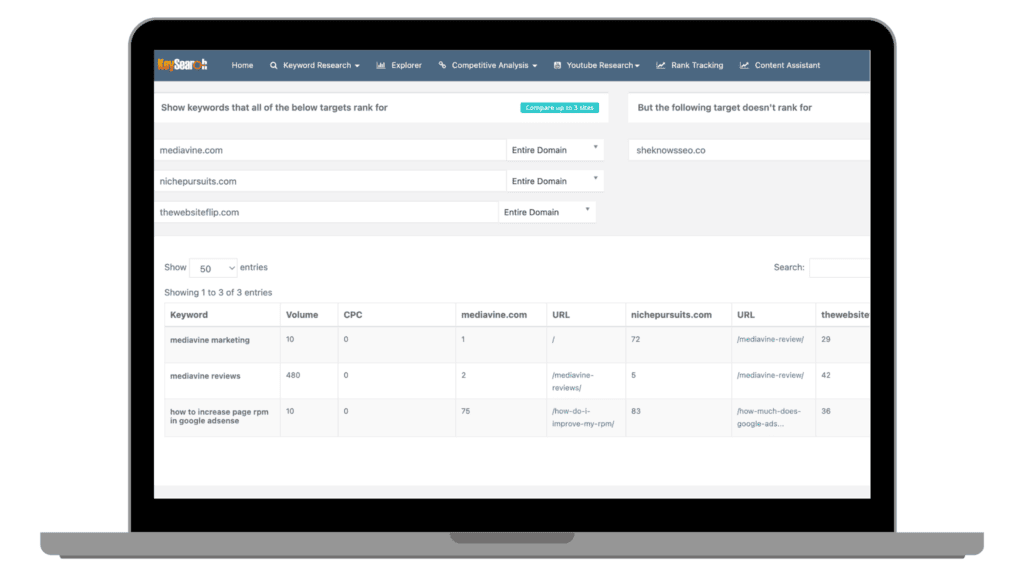Click the Content Assistant chart icon
Viewport: 1024px width, 576px height.
(744, 65)
